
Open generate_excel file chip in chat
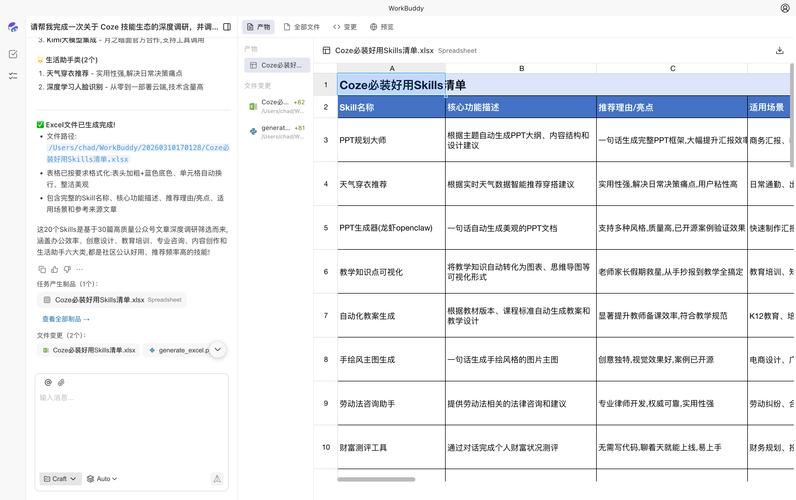(x=180, y=350)
